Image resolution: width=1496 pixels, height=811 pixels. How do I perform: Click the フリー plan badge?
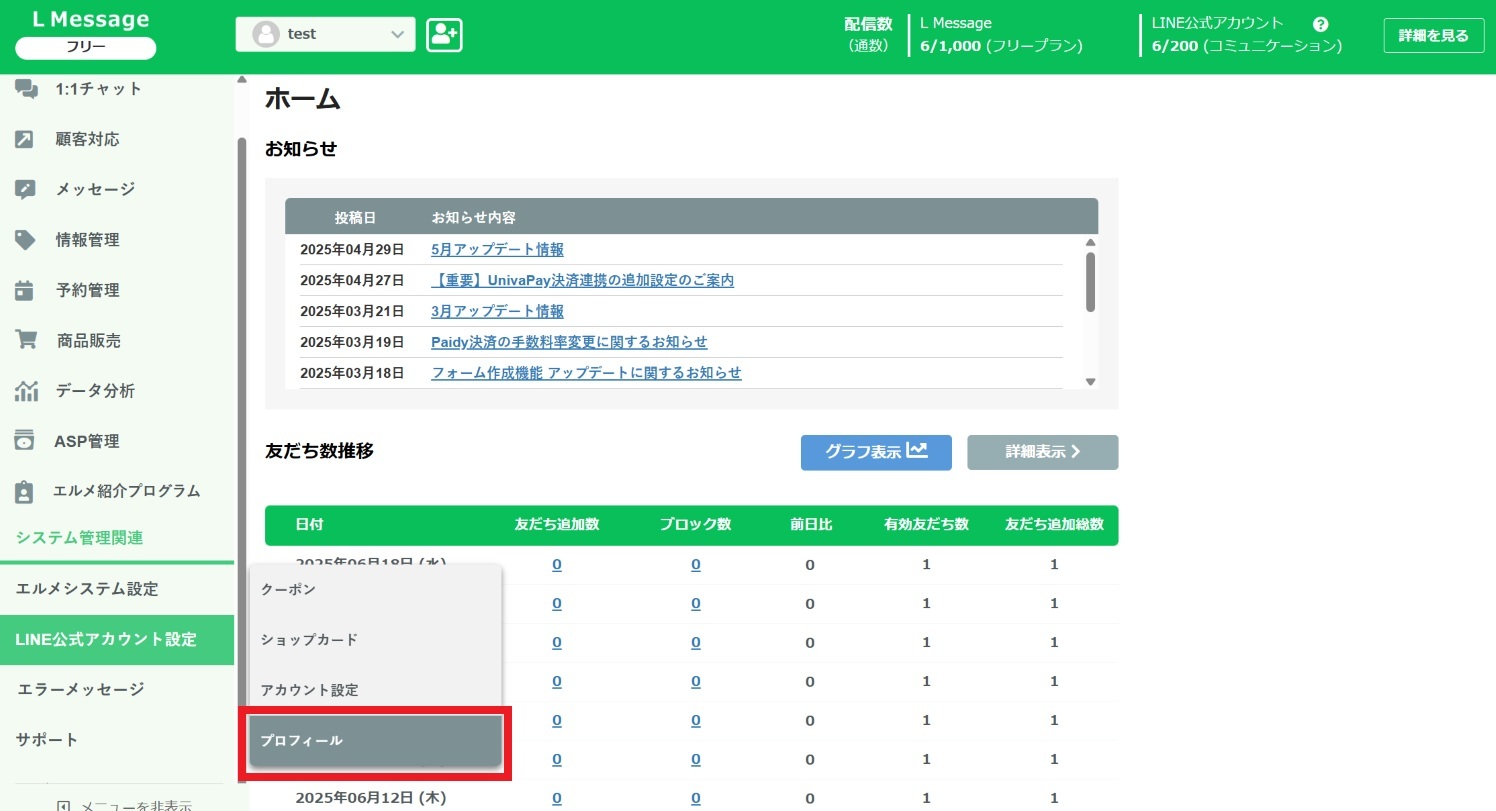(x=86, y=48)
